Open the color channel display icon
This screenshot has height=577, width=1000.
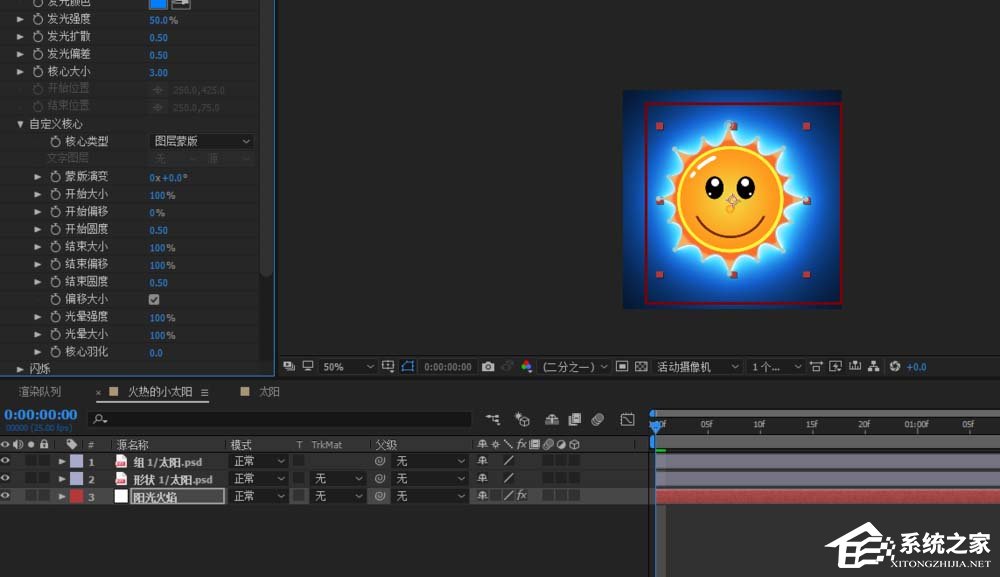click(x=527, y=367)
